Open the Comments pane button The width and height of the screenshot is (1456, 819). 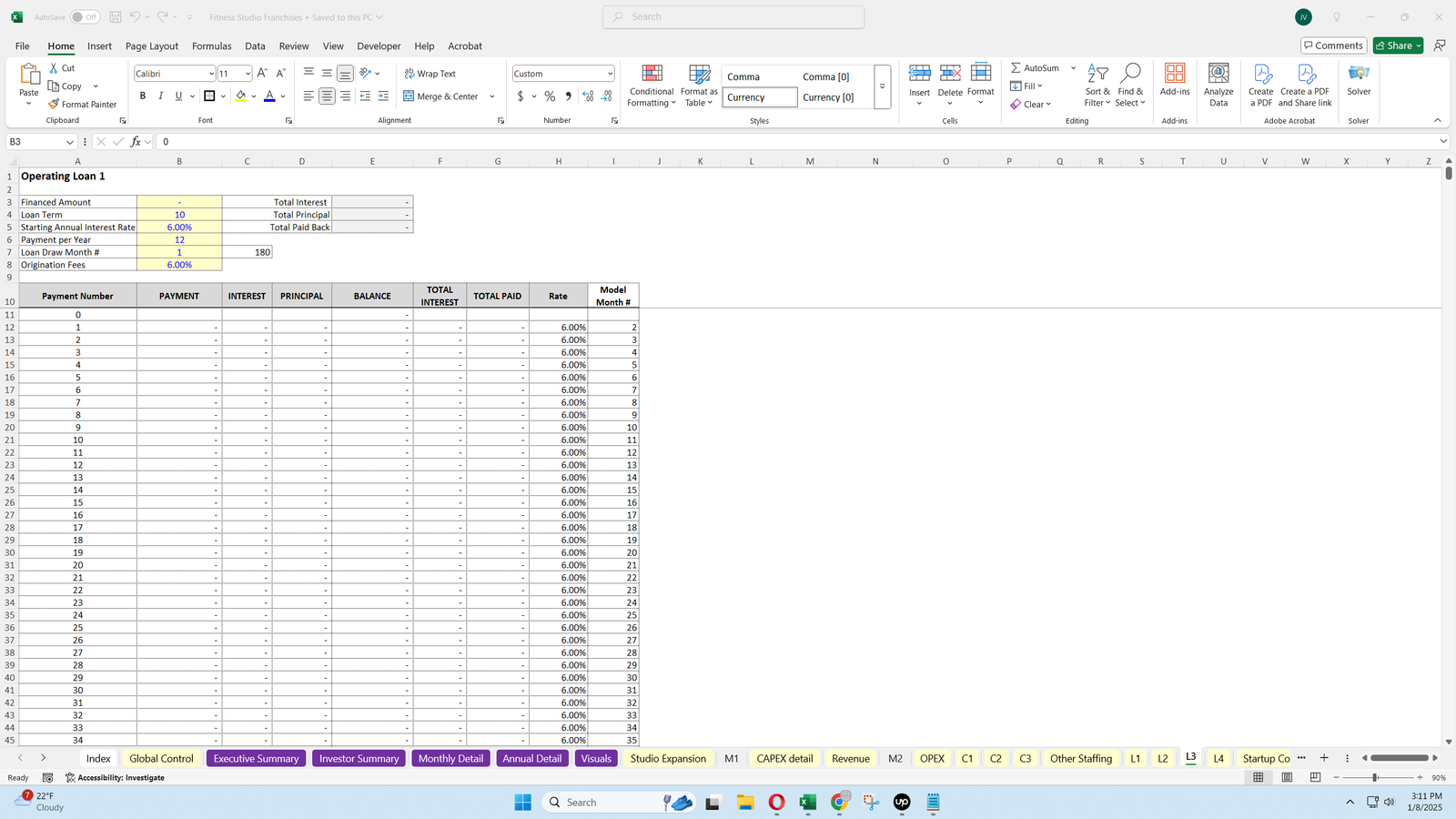point(1333,45)
